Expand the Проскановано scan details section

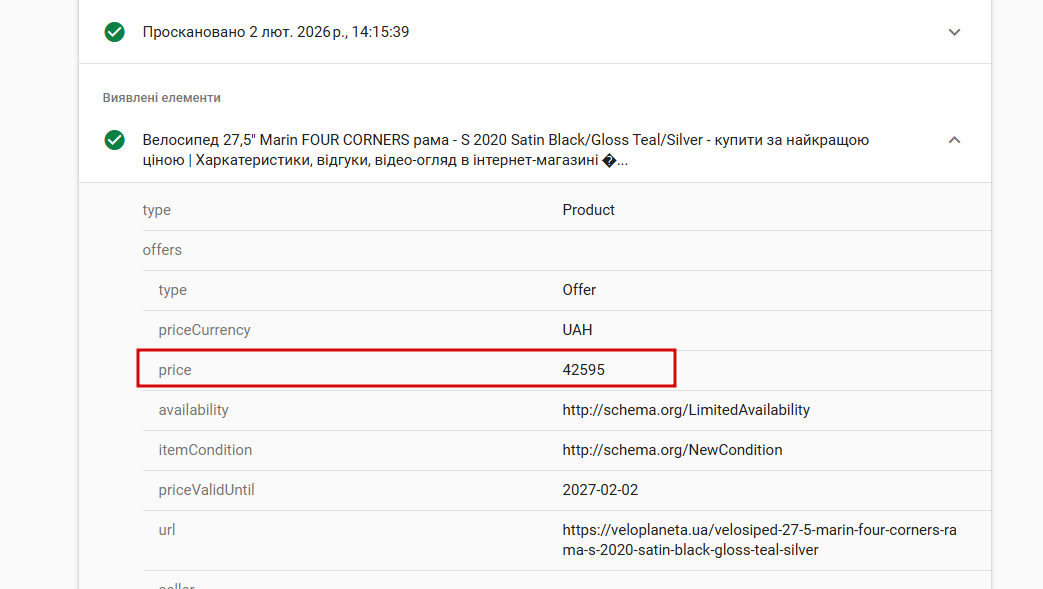pyautogui.click(x=954, y=32)
